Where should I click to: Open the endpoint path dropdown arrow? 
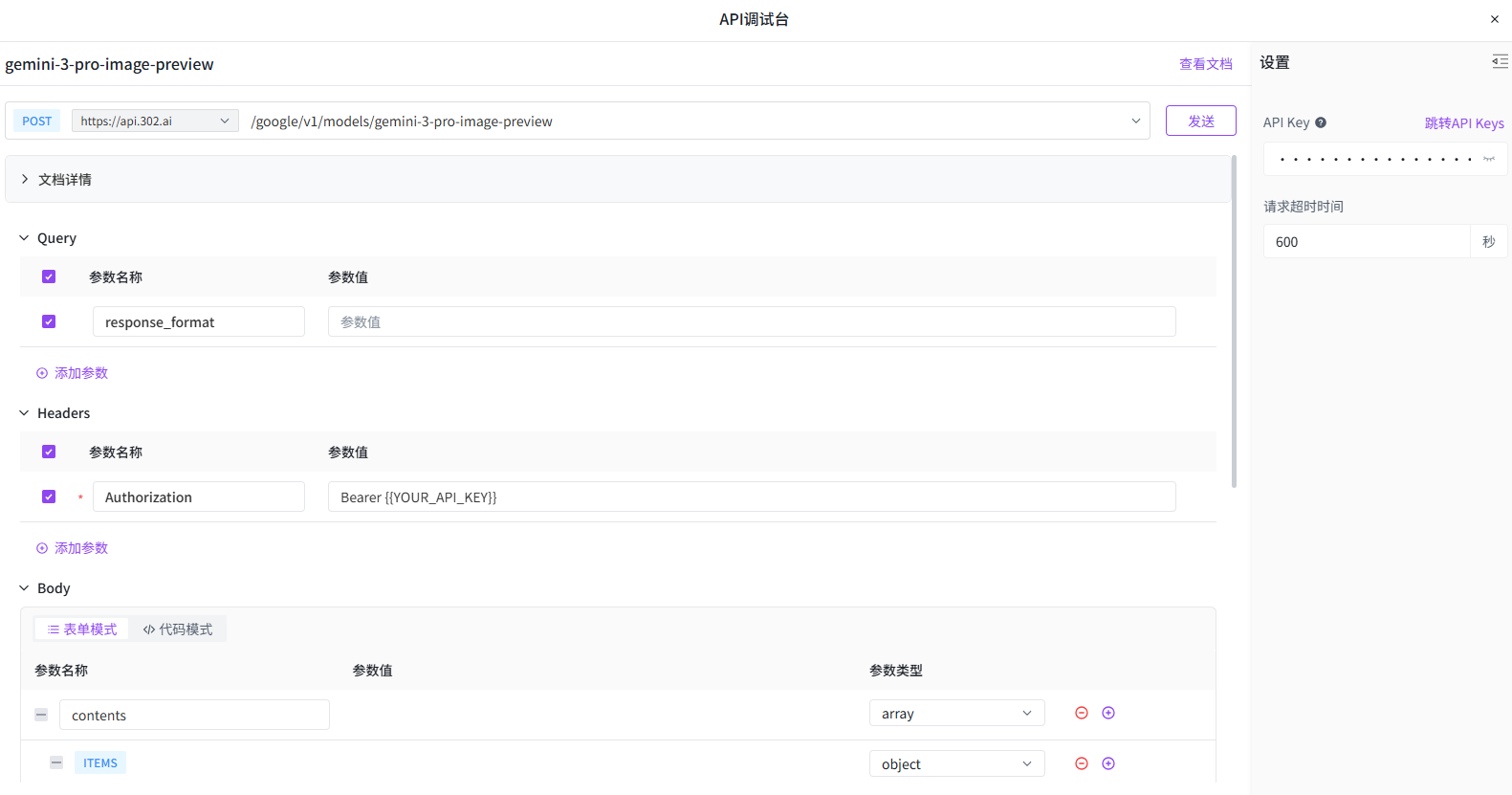pos(1136,121)
